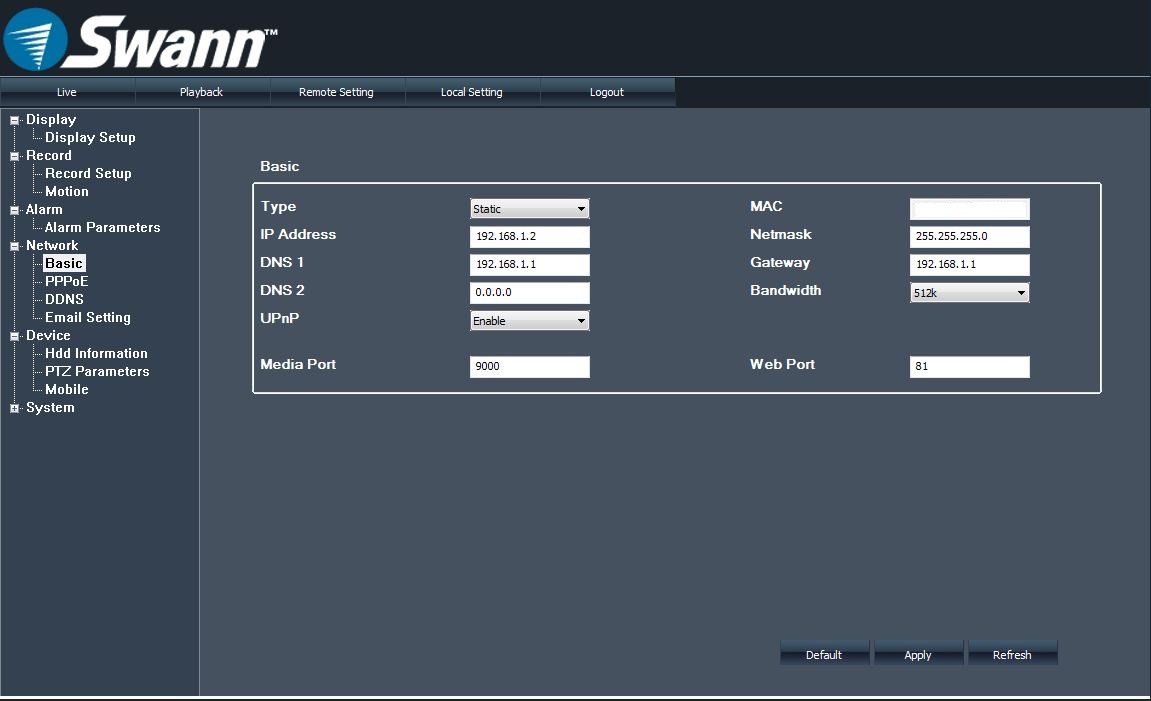Click the Refresh button

click(x=1012, y=654)
